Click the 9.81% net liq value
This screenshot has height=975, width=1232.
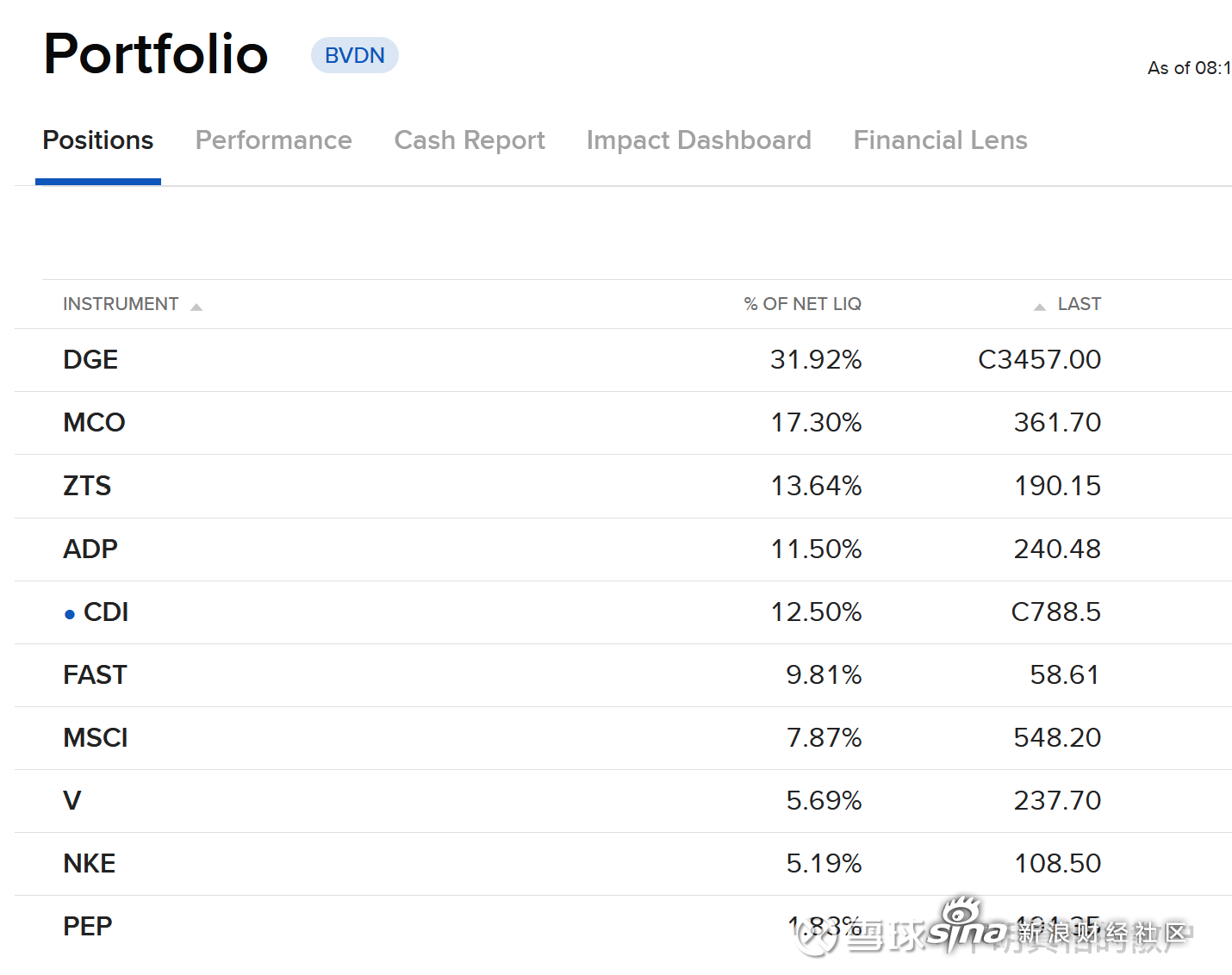pos(824,674)
